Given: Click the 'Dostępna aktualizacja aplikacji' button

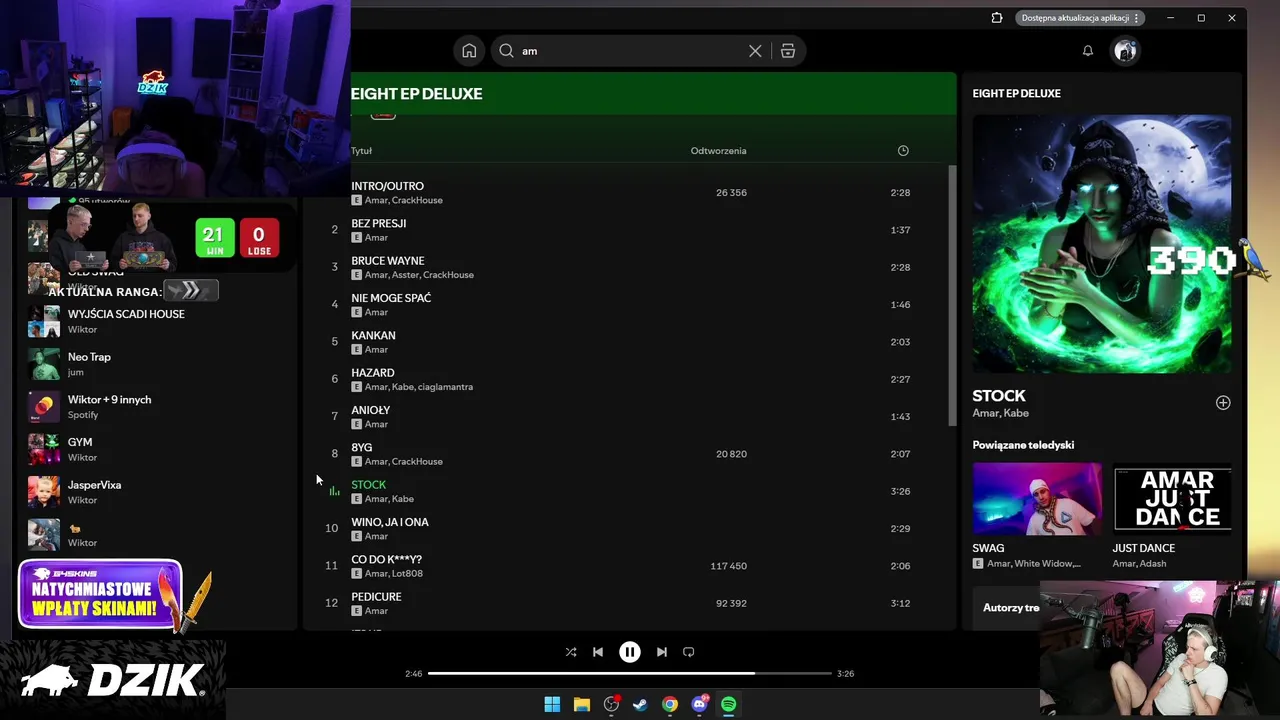Looking at the screenshot, I should (1081, 18).
